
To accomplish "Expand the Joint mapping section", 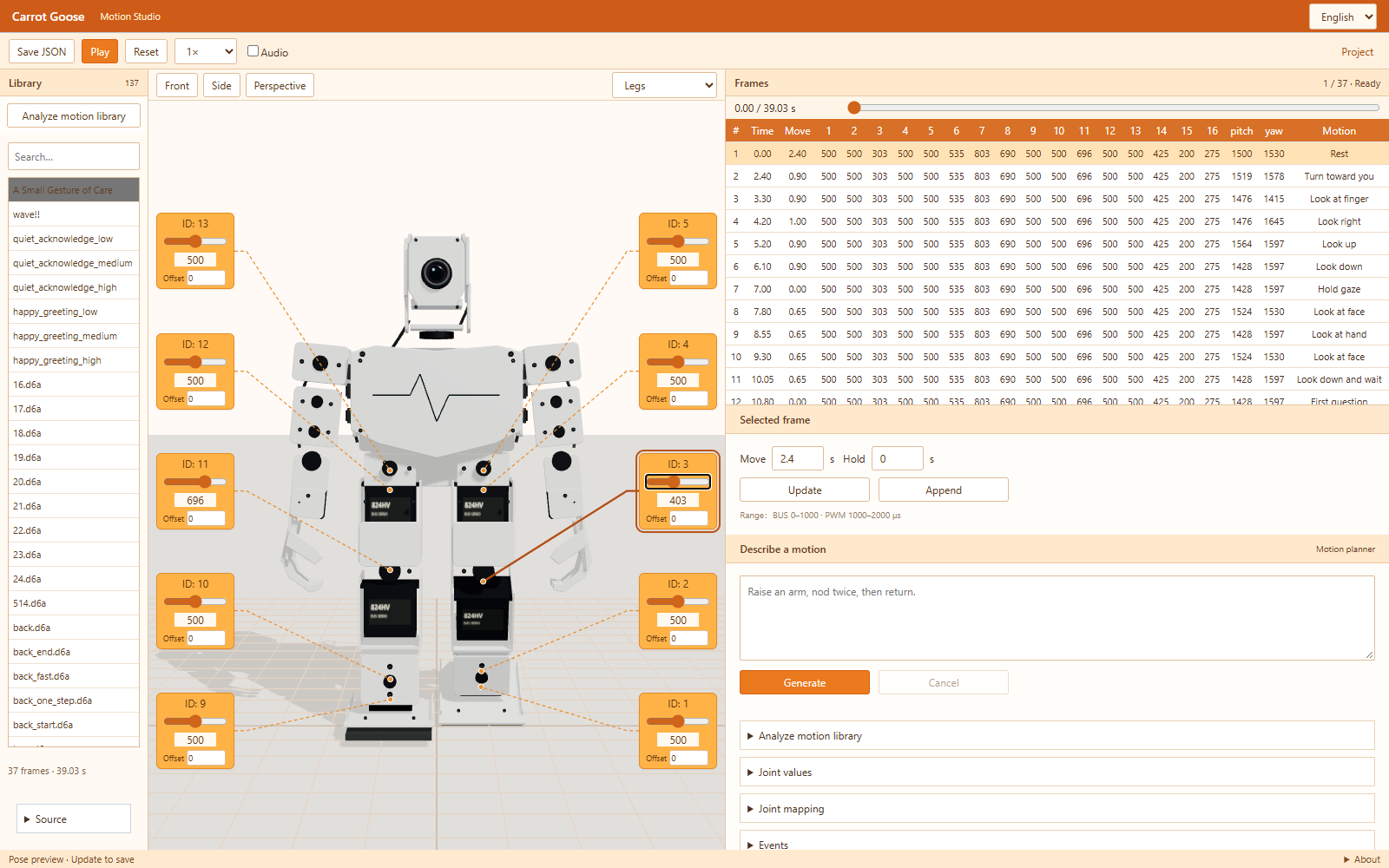I will click(1057, 808).
